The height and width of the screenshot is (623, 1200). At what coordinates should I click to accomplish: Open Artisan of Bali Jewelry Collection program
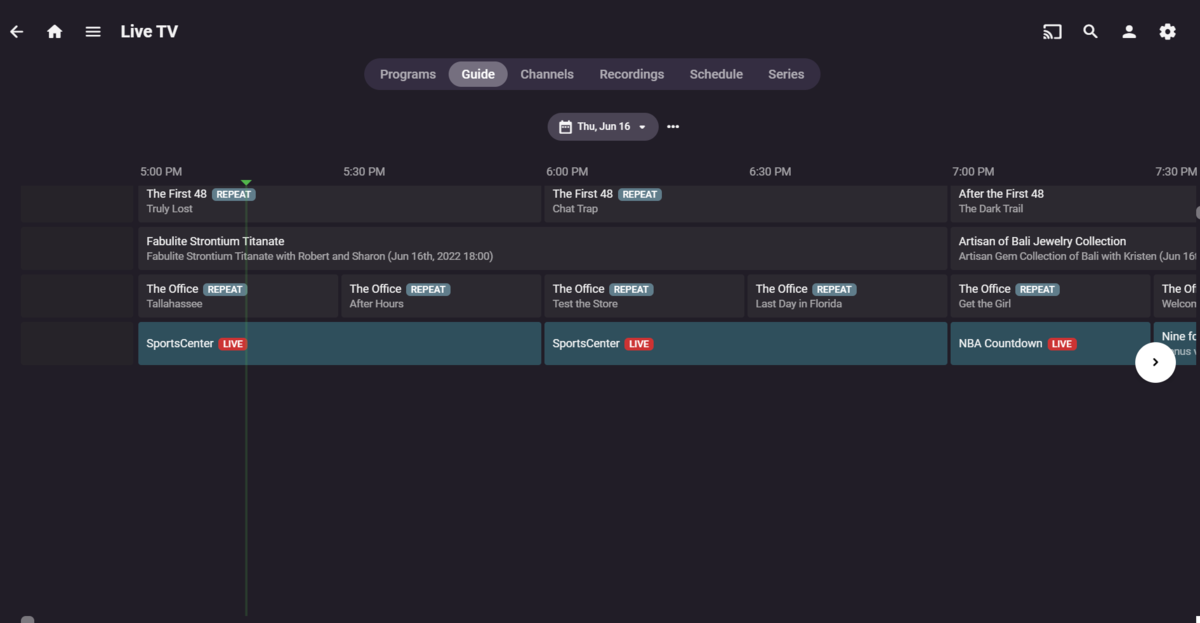click(1073, 248)
